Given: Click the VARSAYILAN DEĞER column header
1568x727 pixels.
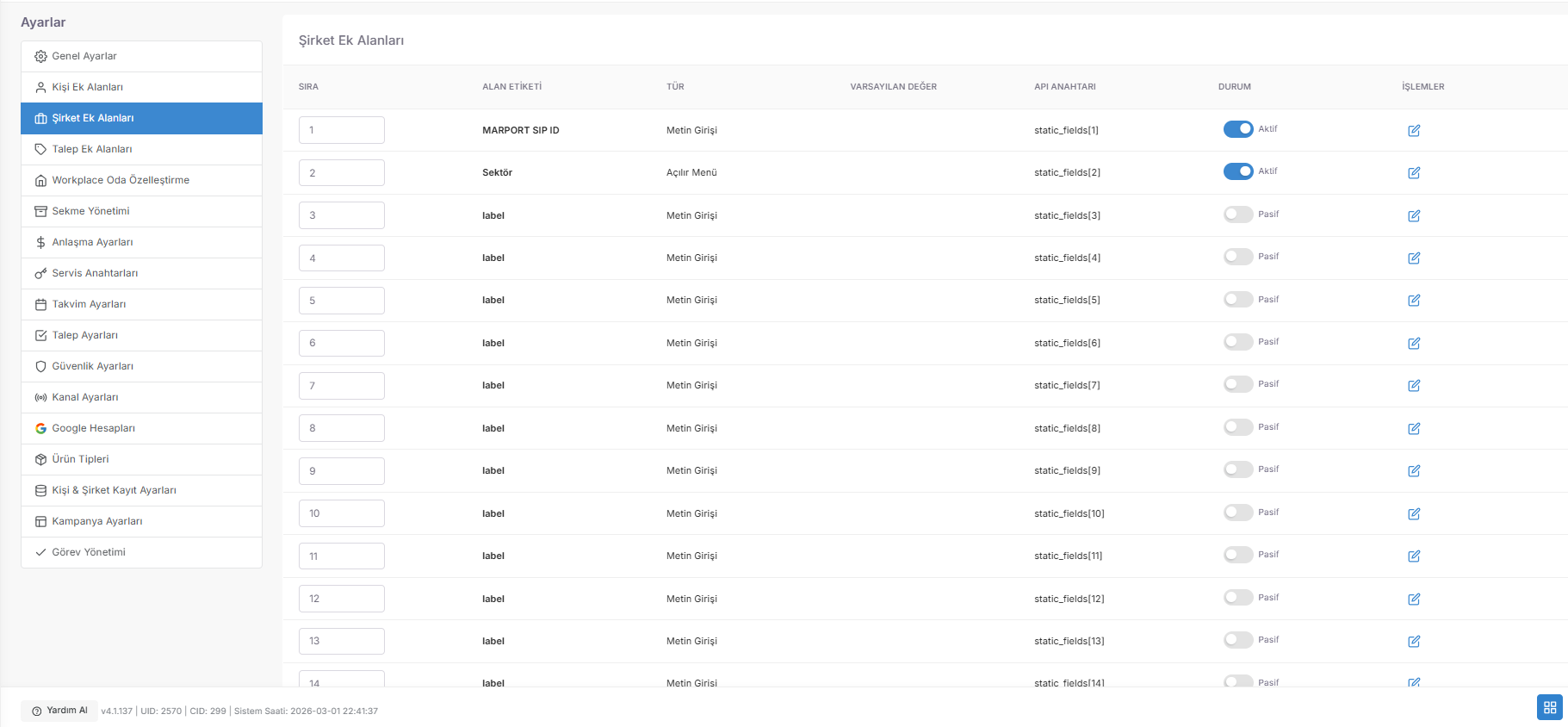Looking at the screenshot, I should coord(894,87).
